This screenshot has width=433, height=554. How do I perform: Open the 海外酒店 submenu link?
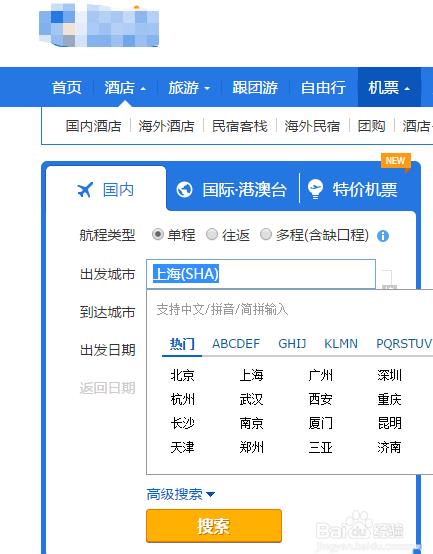pyautogui.click(x=166, y=126)
